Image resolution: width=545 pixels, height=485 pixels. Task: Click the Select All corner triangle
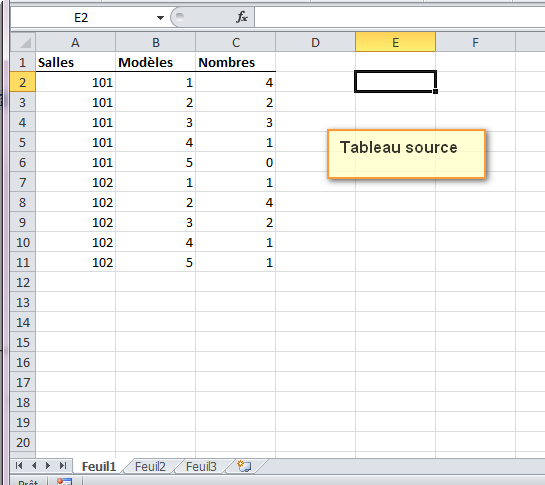[x=23, y=42]
